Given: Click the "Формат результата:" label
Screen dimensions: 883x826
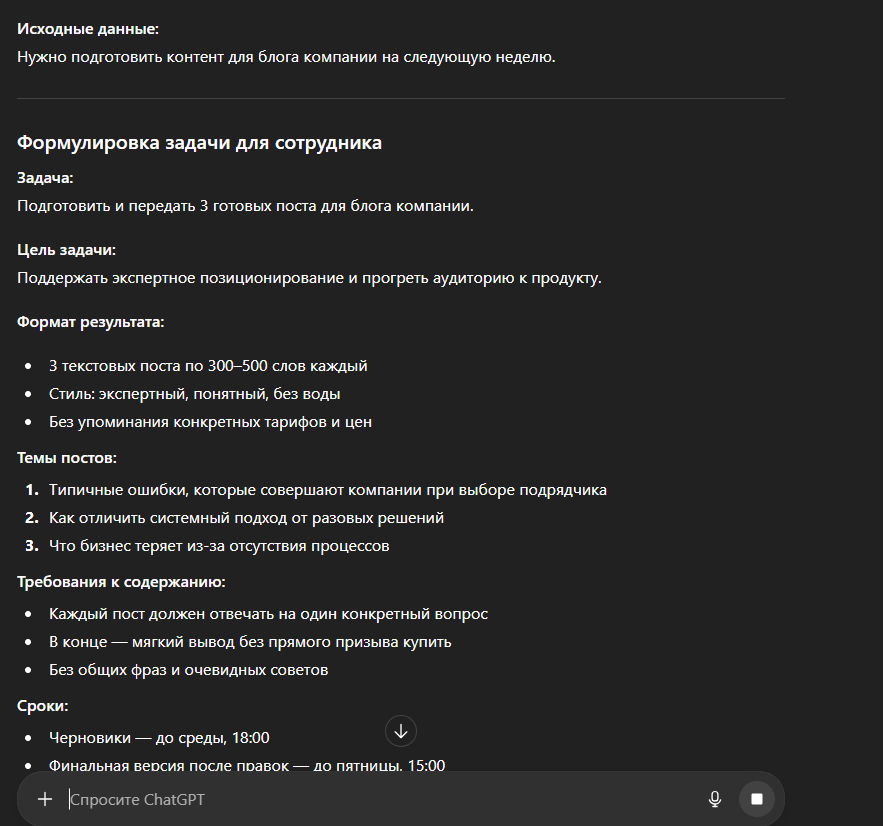Looking at the screenshot, I should tap(91, 322).
